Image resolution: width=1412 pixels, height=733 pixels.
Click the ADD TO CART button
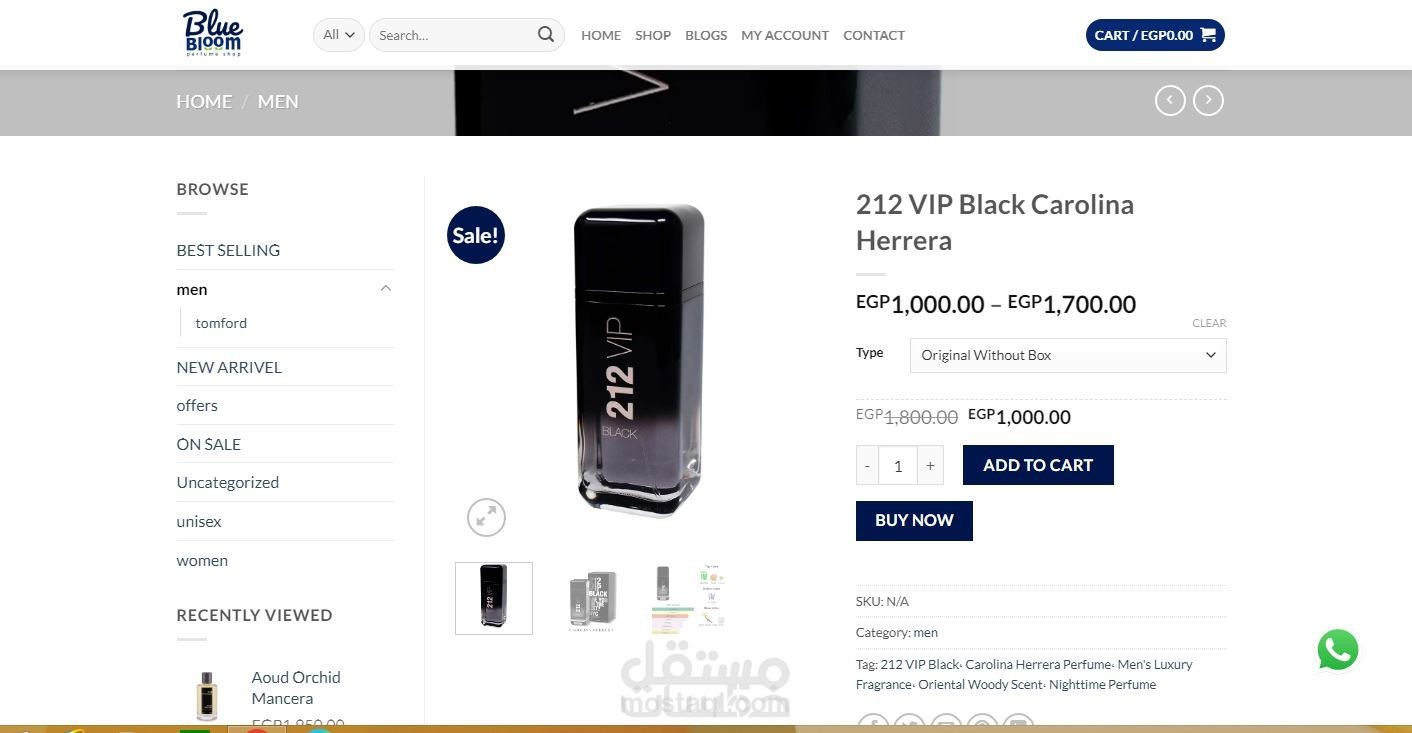(1038, 465)
